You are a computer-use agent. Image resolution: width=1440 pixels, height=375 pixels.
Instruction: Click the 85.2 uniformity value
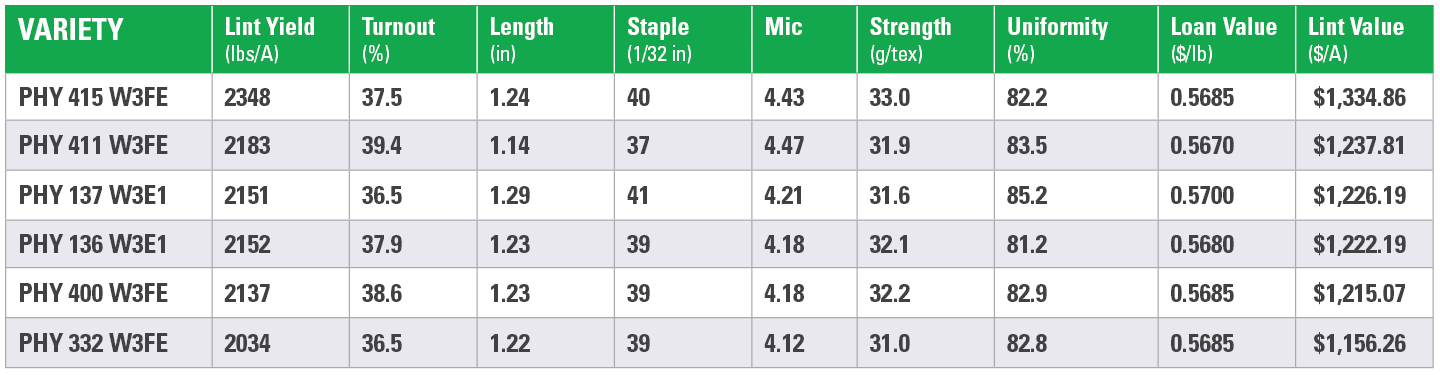pyautogui.click(x=1028, y=196)
